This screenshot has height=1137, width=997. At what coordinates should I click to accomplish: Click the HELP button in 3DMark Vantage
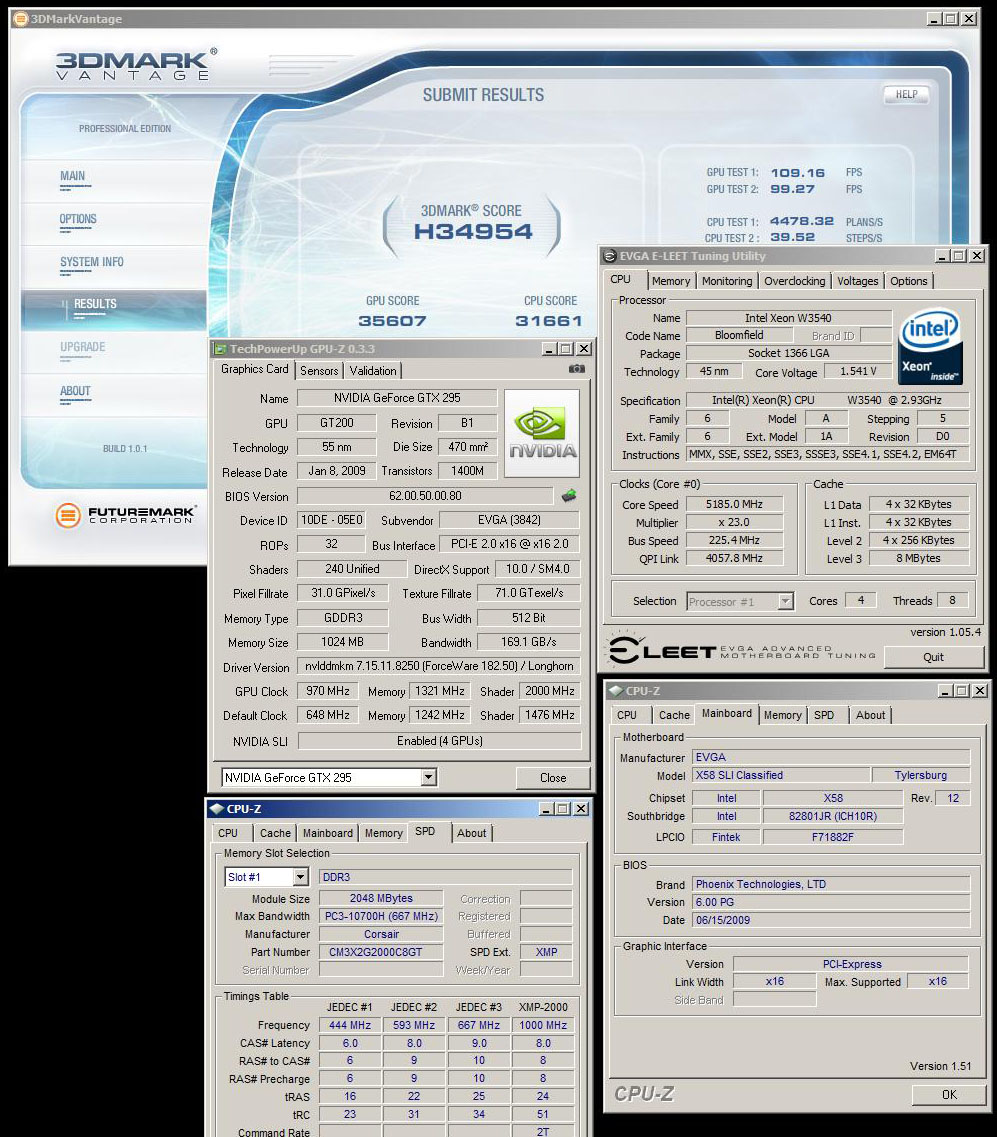coord(906,94)
